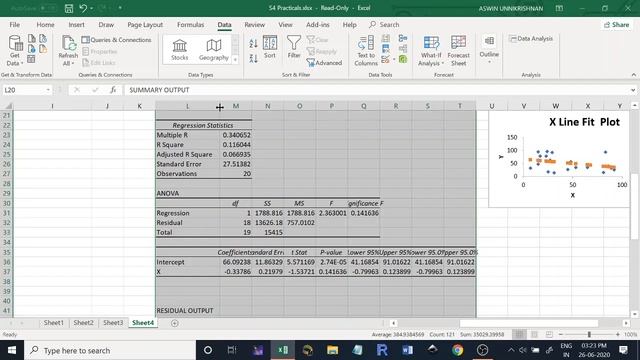Screen dimensions: 640x360
Task: Click the Undo icon
Action: [83, 8]
